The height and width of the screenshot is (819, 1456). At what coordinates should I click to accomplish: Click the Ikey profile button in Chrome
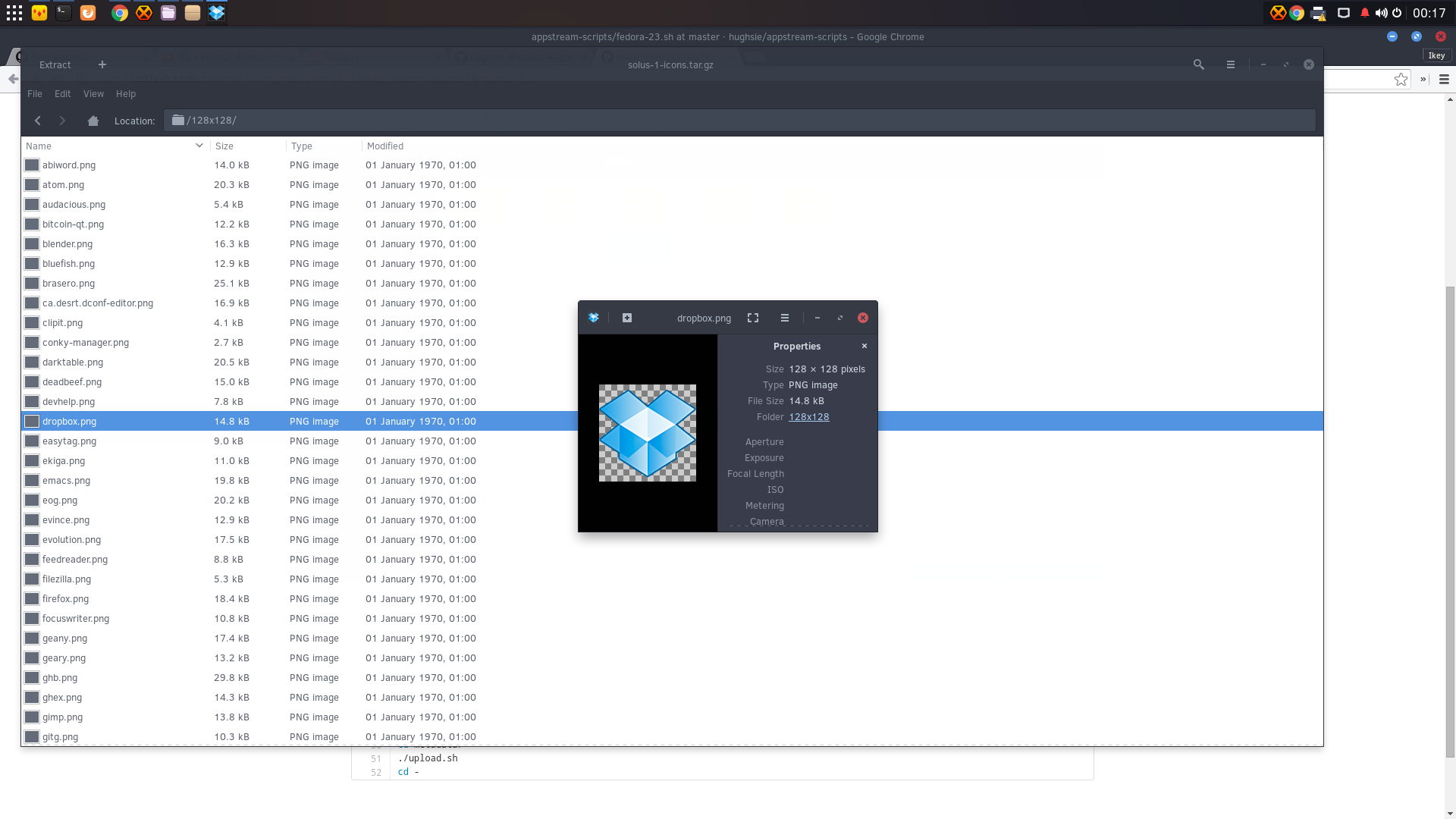coord(1437,55)
